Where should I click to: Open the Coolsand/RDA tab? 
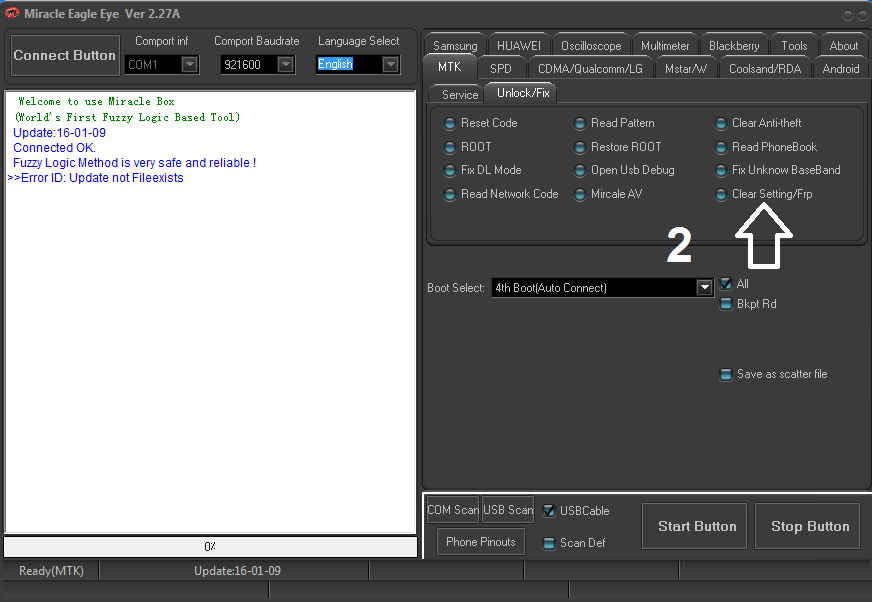(765, 68)
